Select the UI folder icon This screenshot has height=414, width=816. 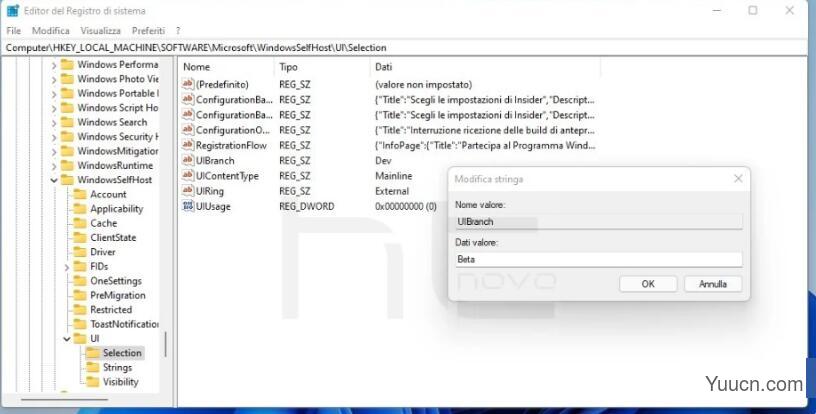pos(80,339)
